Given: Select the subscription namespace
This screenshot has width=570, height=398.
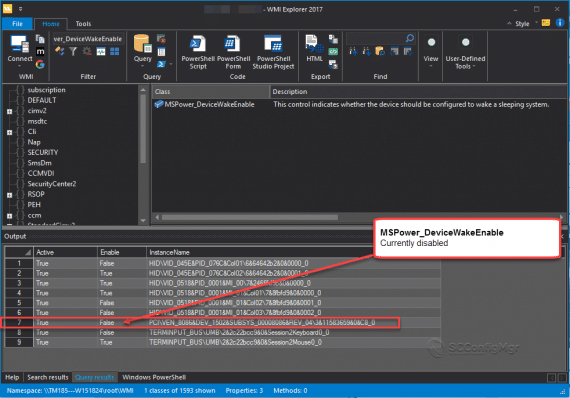Looking at the screenshot, I should [x=46, y=90].
